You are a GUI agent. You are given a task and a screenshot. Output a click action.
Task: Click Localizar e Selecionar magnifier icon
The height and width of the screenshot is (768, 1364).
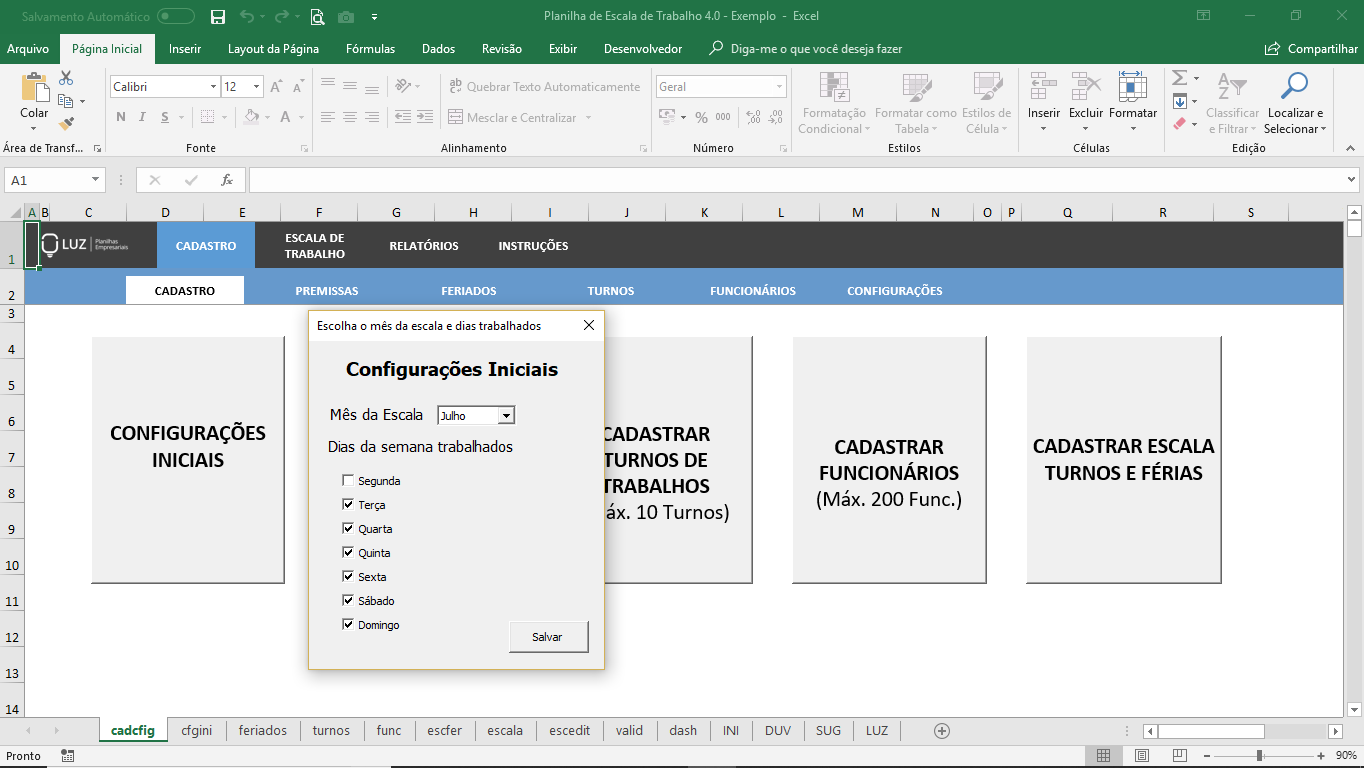[x=1294, y=87]
